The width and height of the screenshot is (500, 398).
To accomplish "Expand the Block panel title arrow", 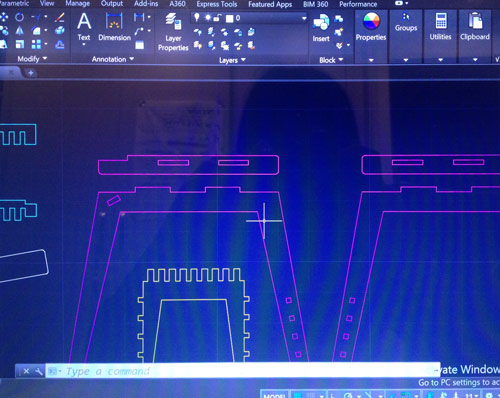I will pyautogui.click(x=341, y=60).
